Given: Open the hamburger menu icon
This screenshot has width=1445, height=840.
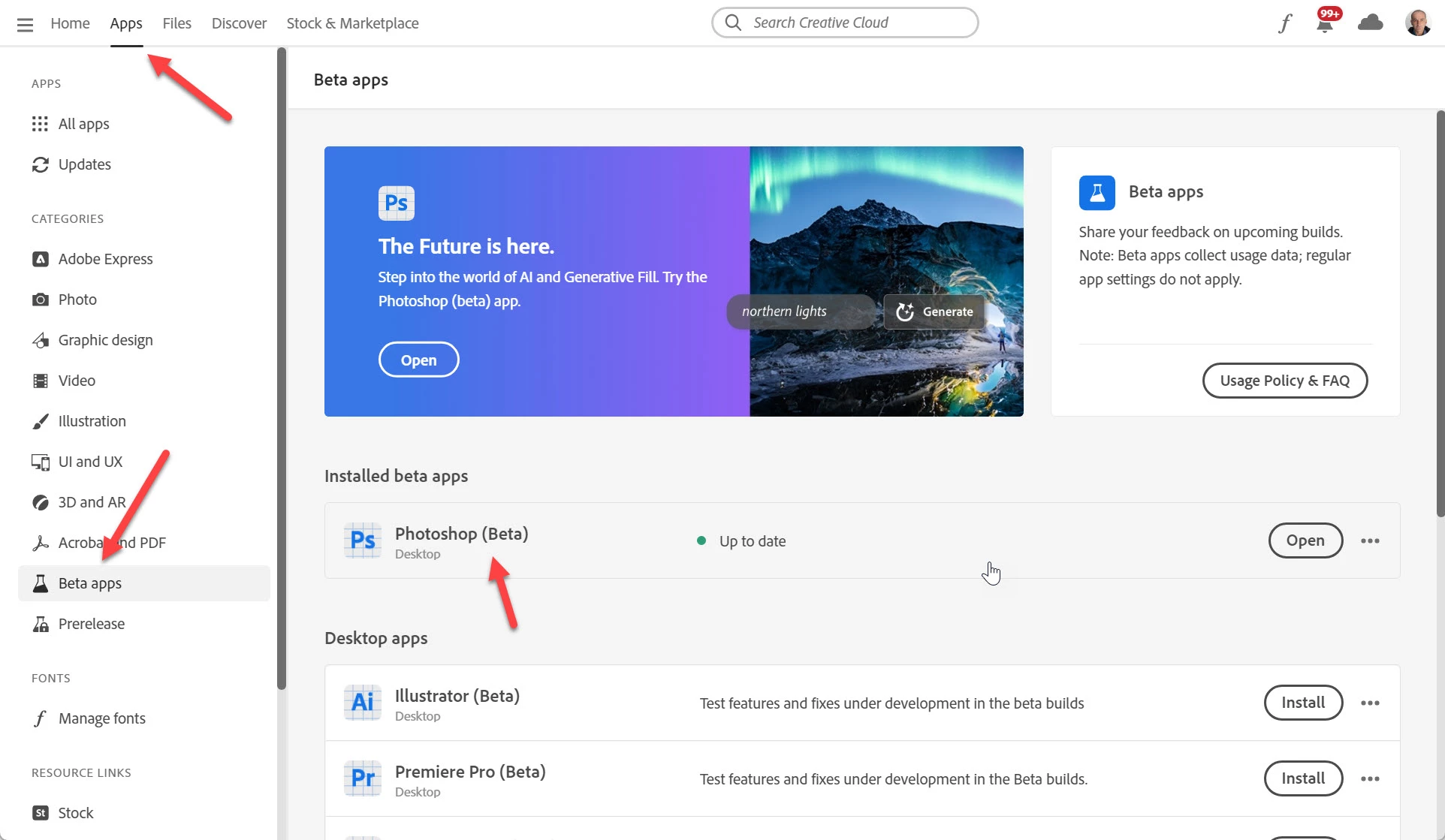Looking at the screenshot, I should coord(25,24).
